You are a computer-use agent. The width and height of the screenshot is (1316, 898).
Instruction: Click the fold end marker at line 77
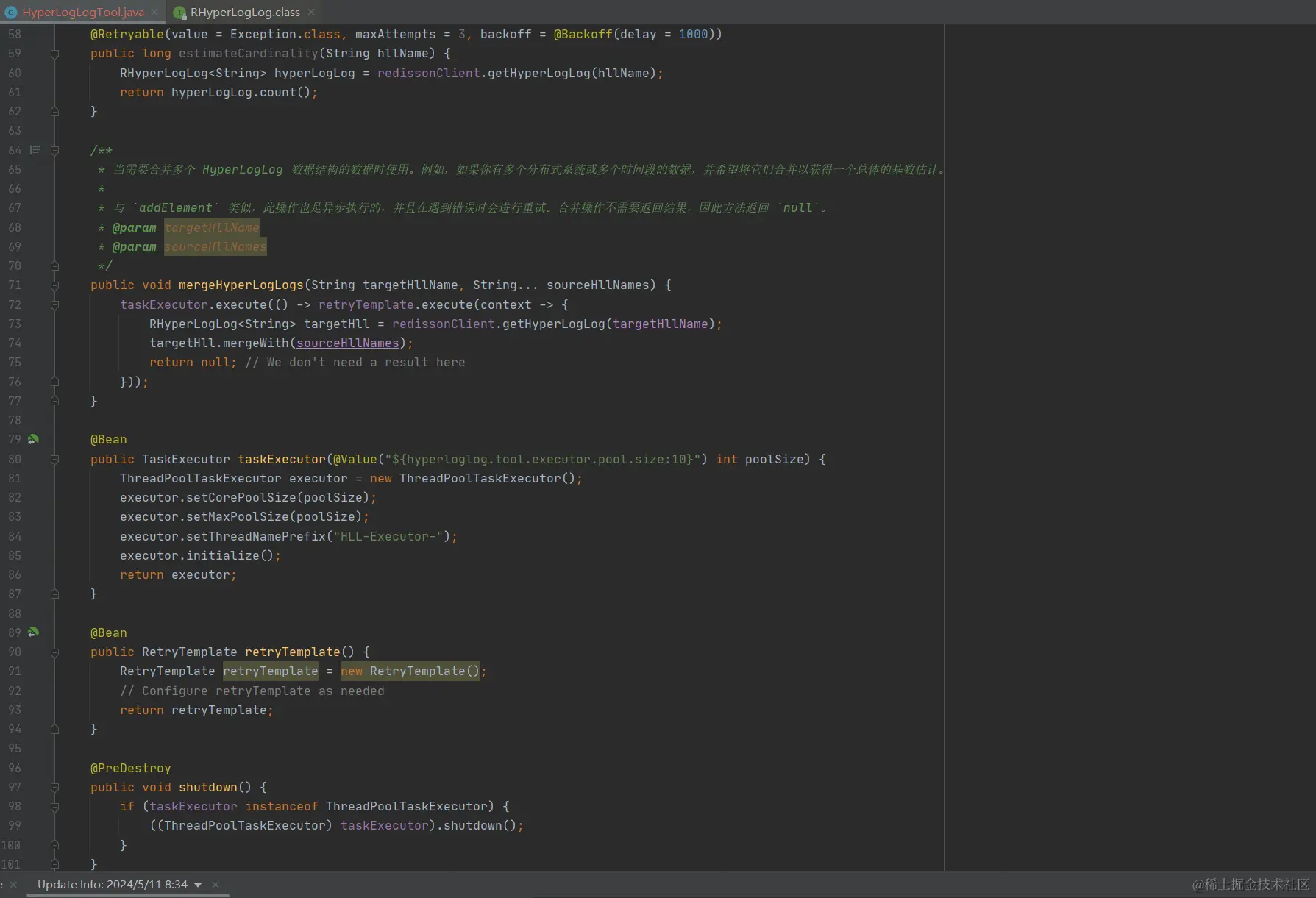[54, 401]
